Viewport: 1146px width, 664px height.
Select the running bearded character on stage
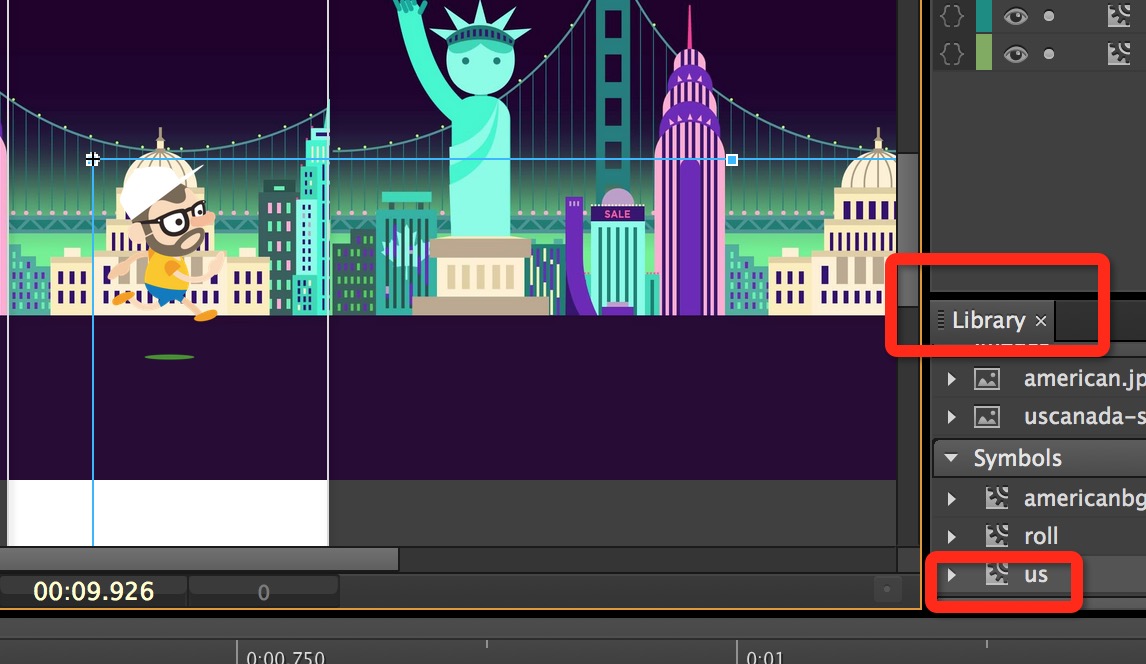click(x=167, y=241)
